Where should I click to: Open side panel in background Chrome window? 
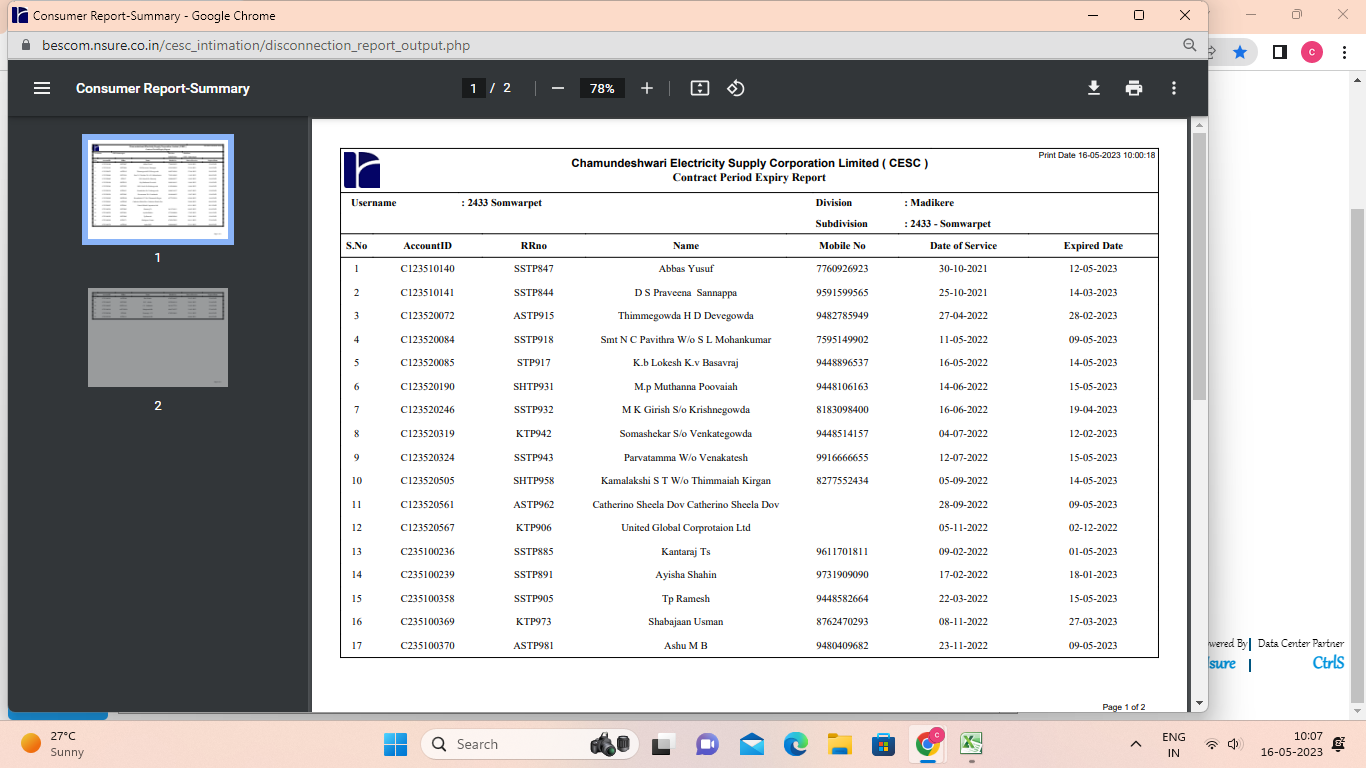(x=1279, y=52)
